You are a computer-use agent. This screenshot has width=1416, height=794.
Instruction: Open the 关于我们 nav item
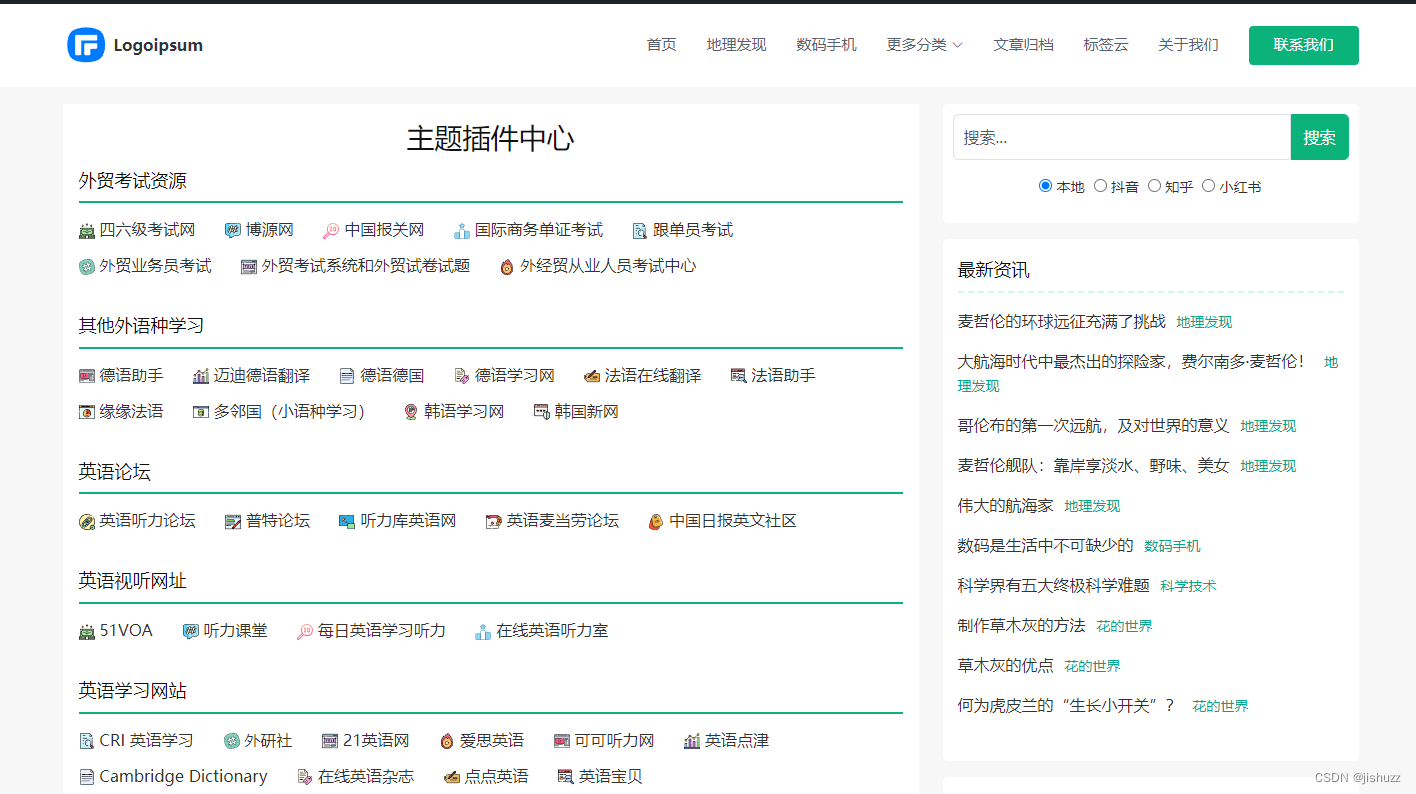(1188, 45)
